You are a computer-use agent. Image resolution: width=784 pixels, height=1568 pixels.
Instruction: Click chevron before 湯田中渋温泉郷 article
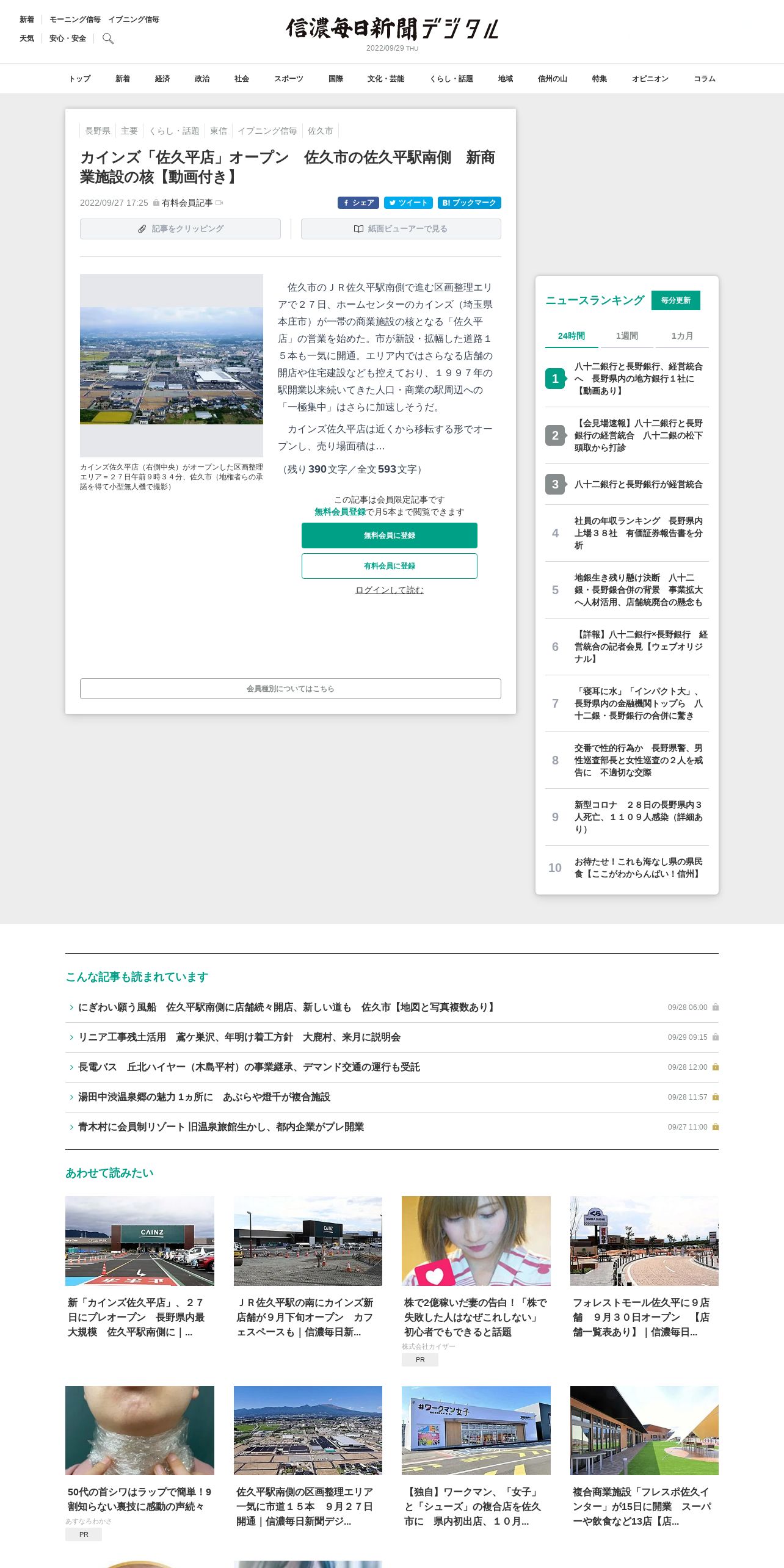(x=71, y=1097)
